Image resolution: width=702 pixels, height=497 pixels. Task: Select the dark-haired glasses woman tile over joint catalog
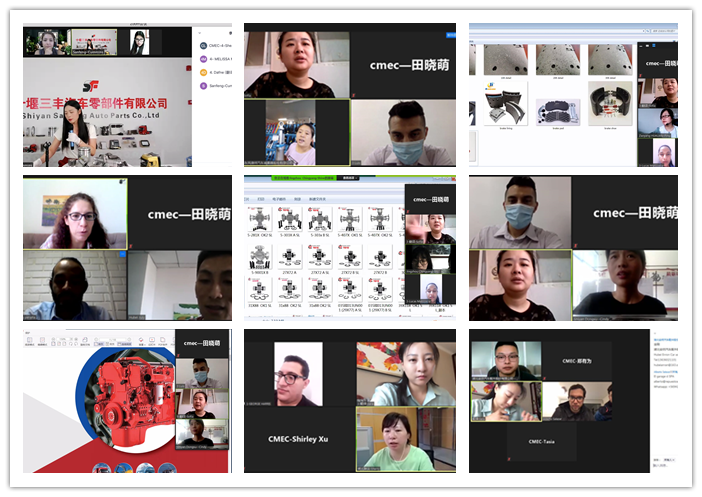point(430,259)
